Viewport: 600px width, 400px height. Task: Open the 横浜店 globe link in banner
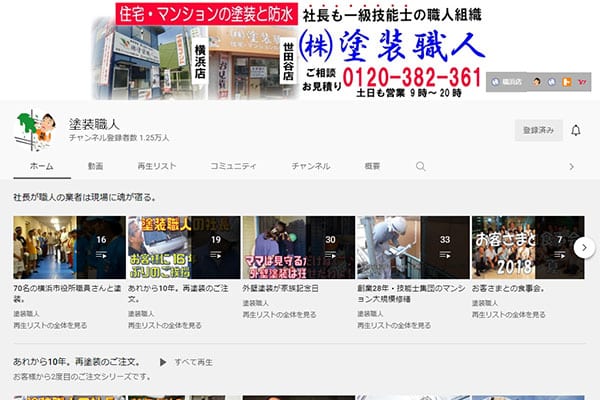point(507,82)
